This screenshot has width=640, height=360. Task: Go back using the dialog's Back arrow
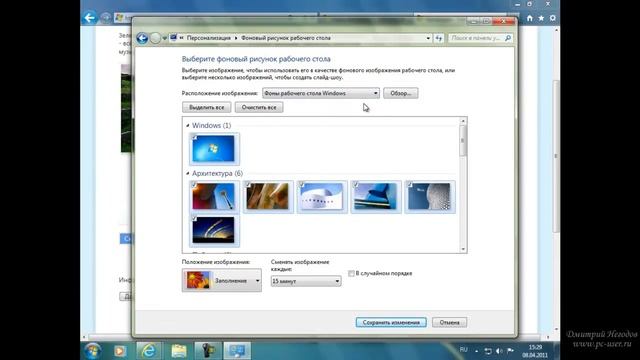(142, 38)
